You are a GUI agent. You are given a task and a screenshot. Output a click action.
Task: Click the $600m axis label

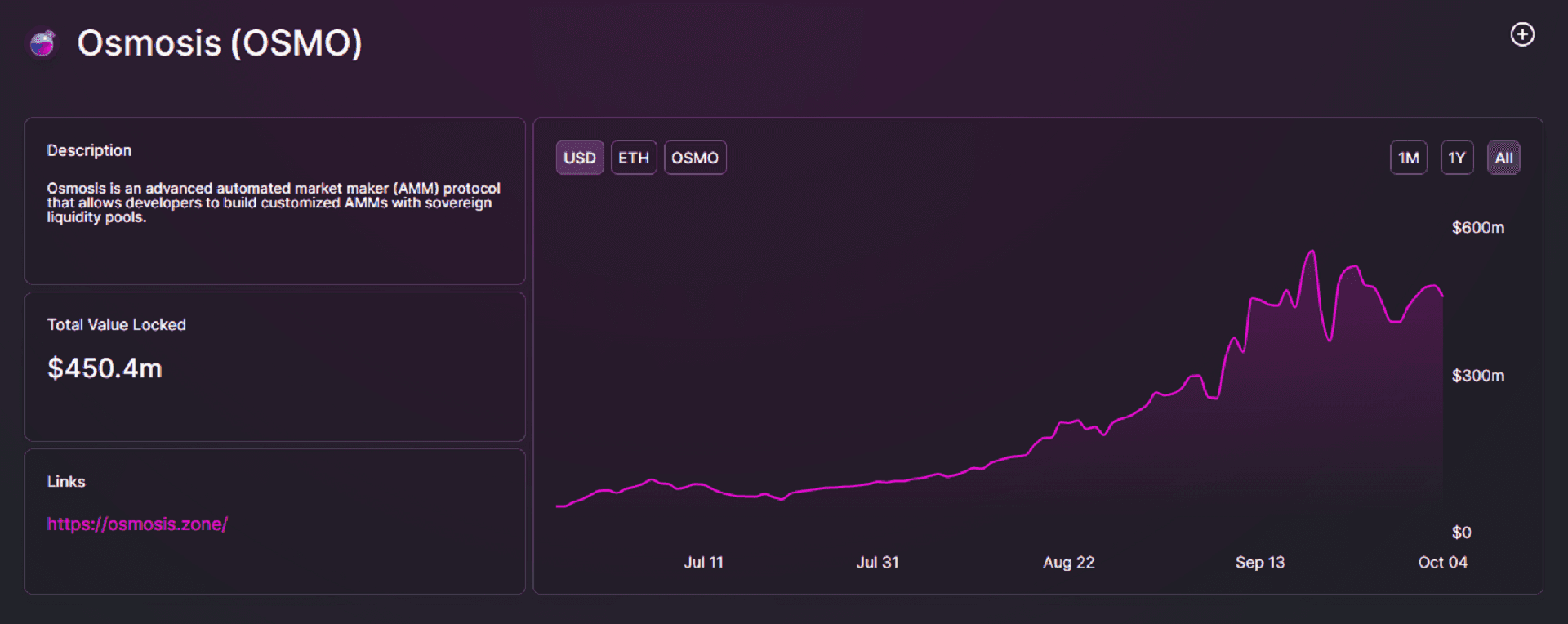click(x=1478, y=227)
